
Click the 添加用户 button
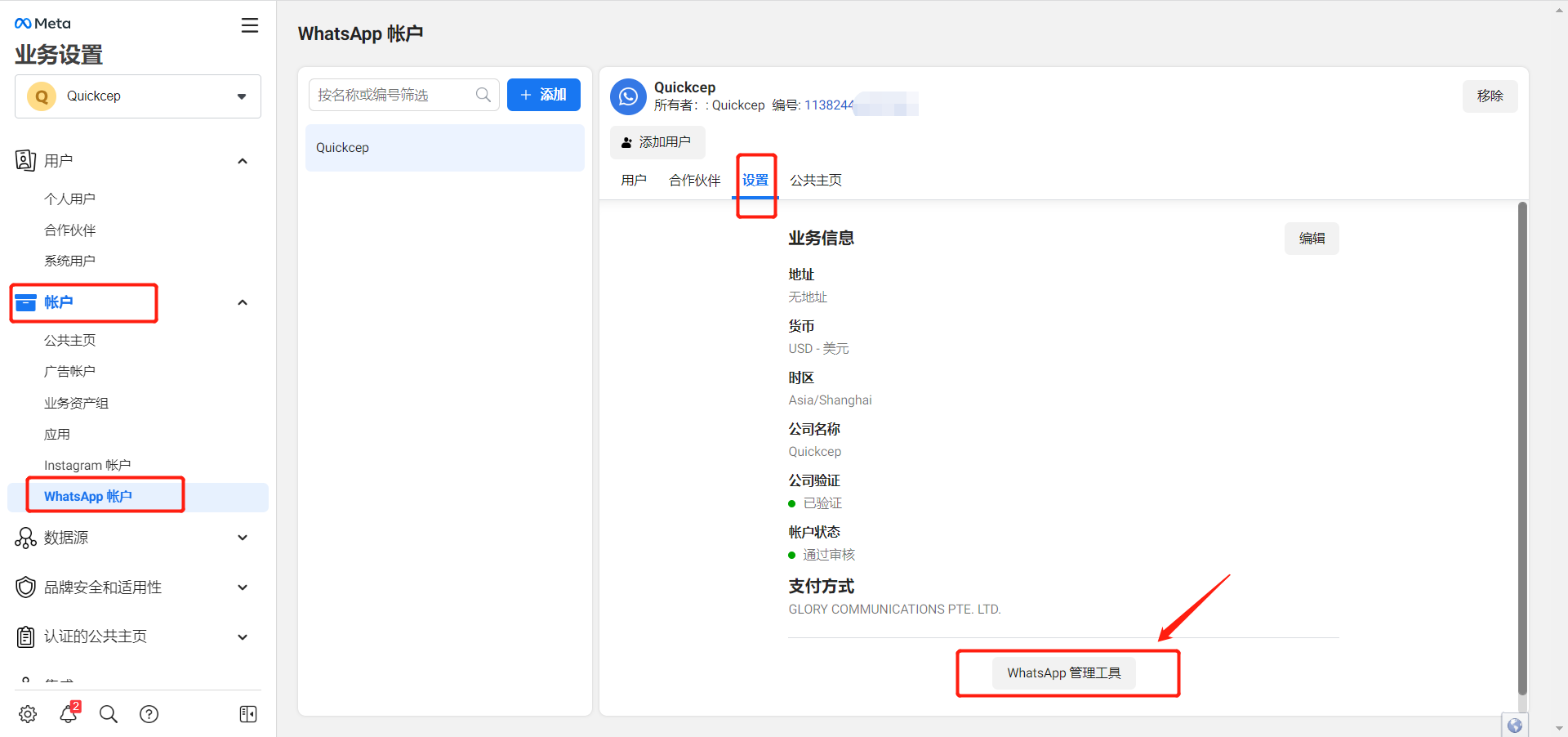(657, 142)
